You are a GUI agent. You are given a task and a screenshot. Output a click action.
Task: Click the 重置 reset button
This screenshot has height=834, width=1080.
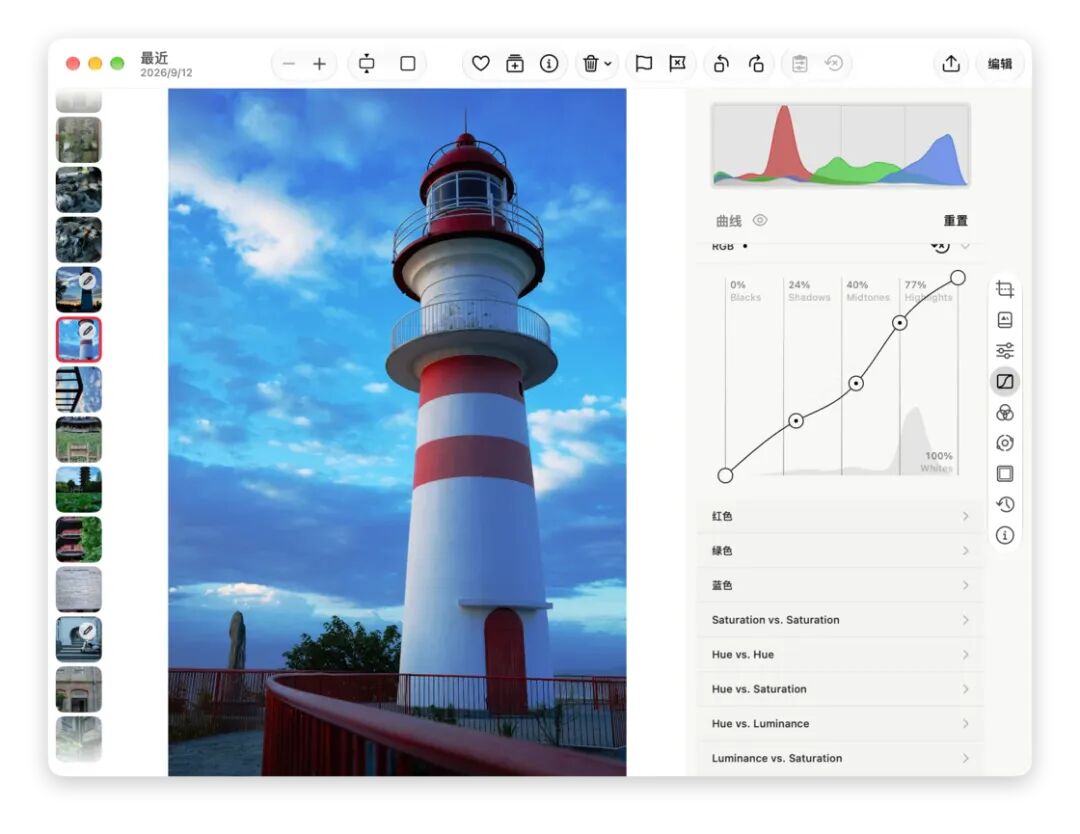[955, 220]
